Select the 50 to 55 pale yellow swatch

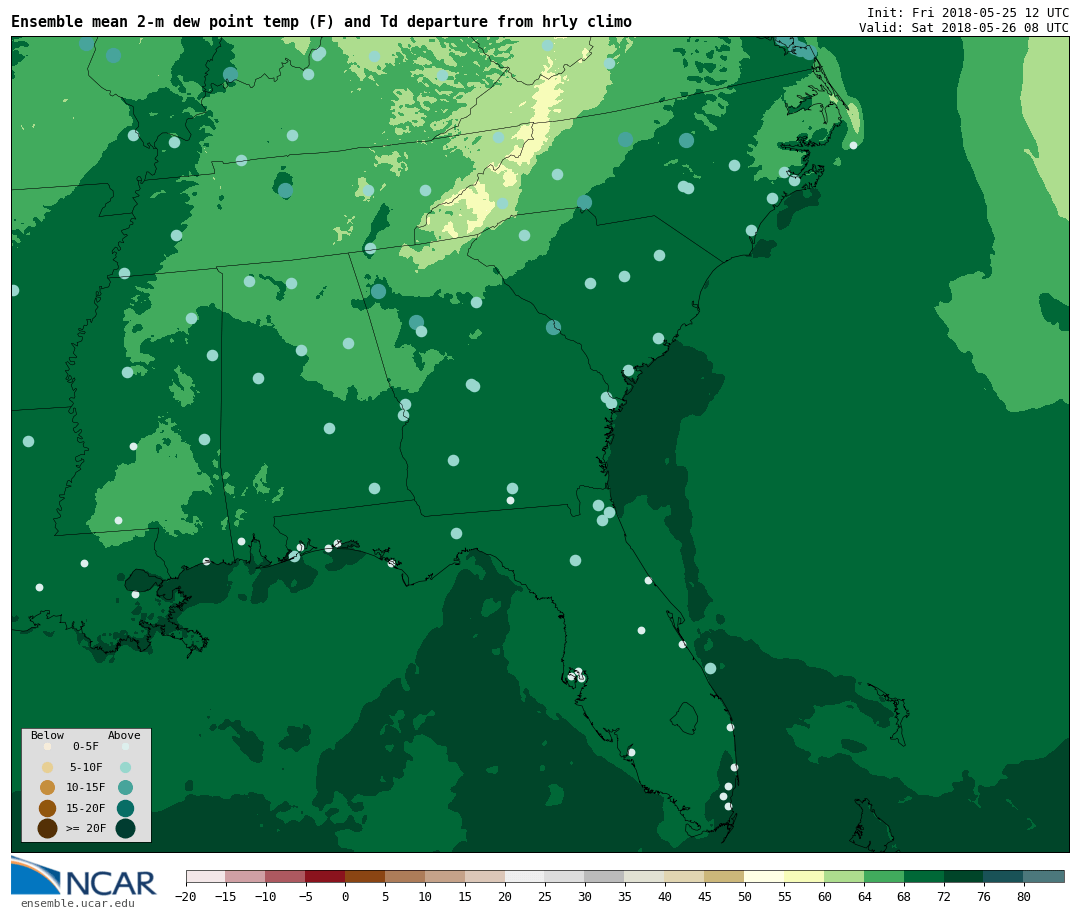click(765, 876)
